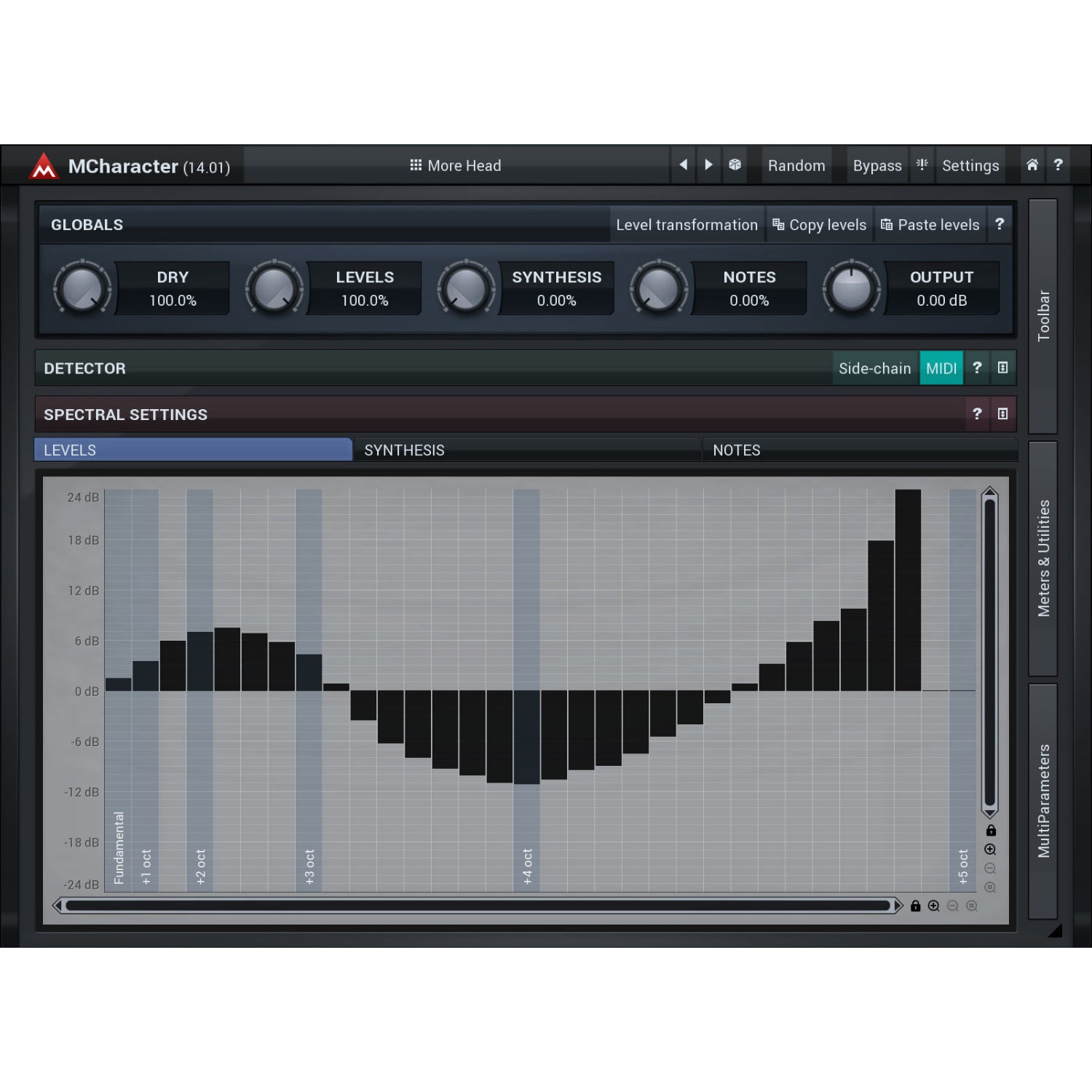Click vertical zoom-reset magnifier right of graph
This screenshot has width=1092, height=1092.
click(x=990, y=887)
